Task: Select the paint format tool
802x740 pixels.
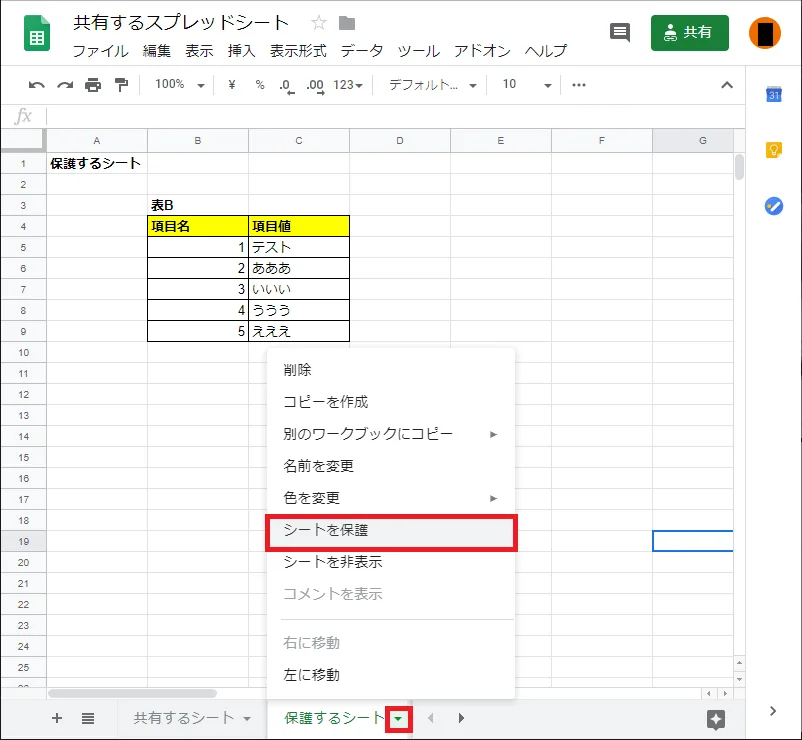Action: click(x=121, y=85)
